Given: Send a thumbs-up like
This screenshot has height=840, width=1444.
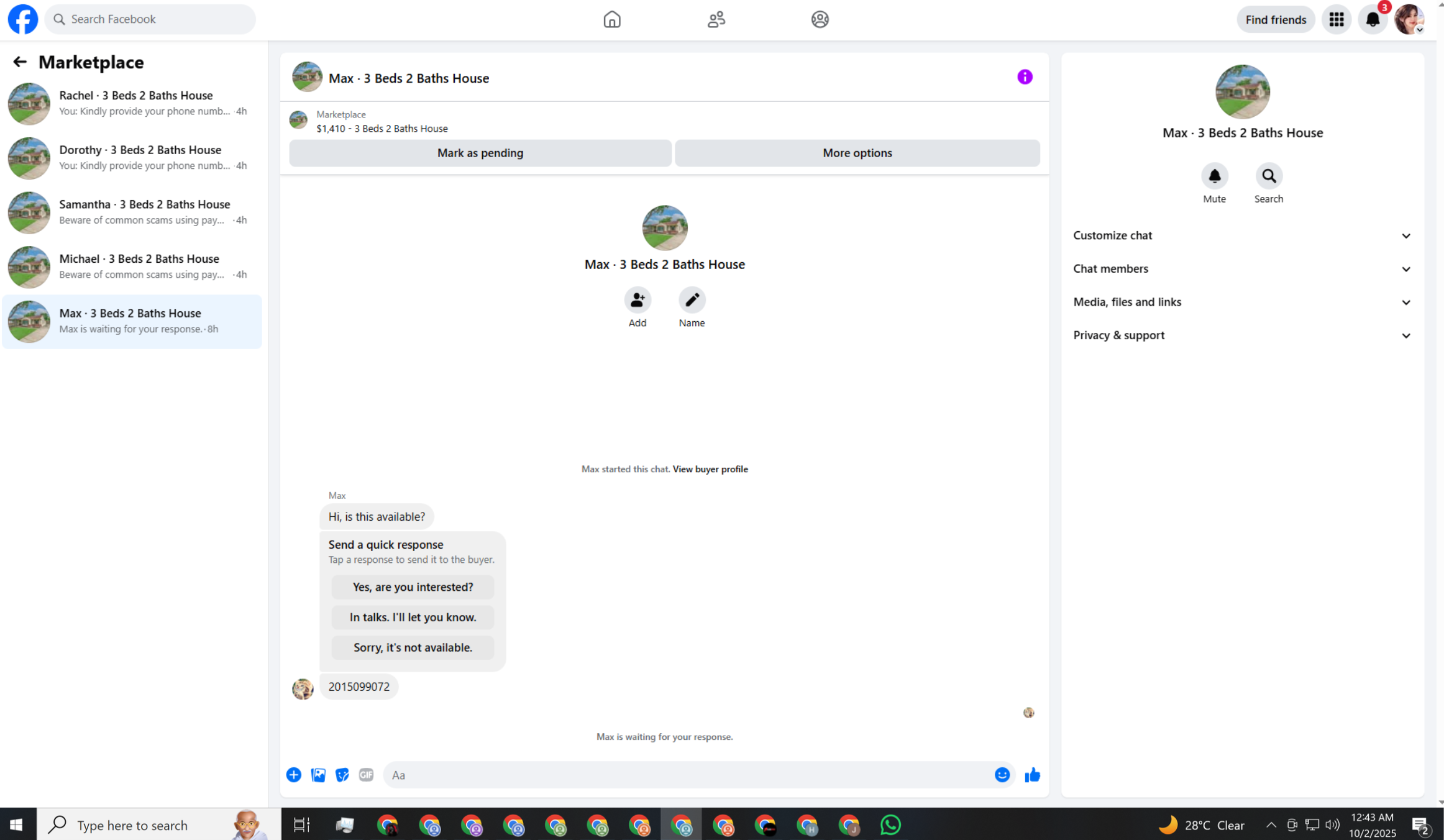Looking at the screenshot, I should point(1032,775).
